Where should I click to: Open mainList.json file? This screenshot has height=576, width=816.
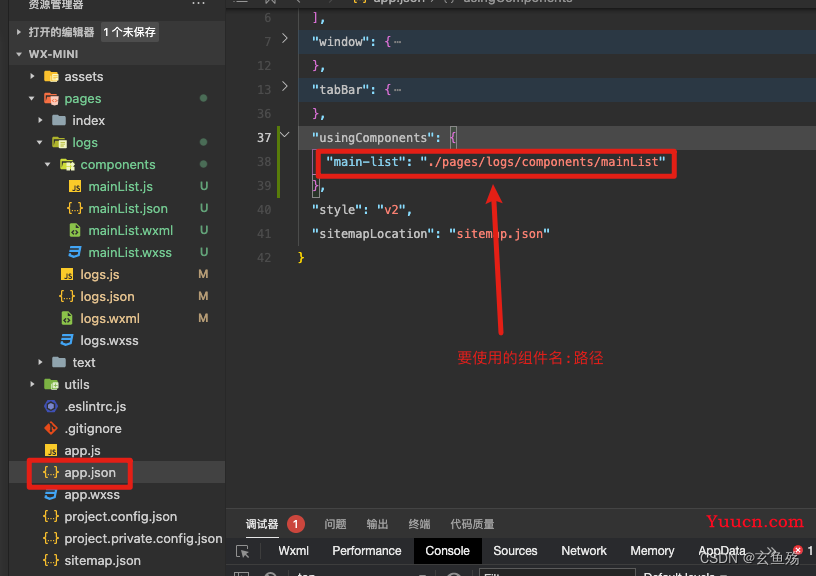pos(128,208)
